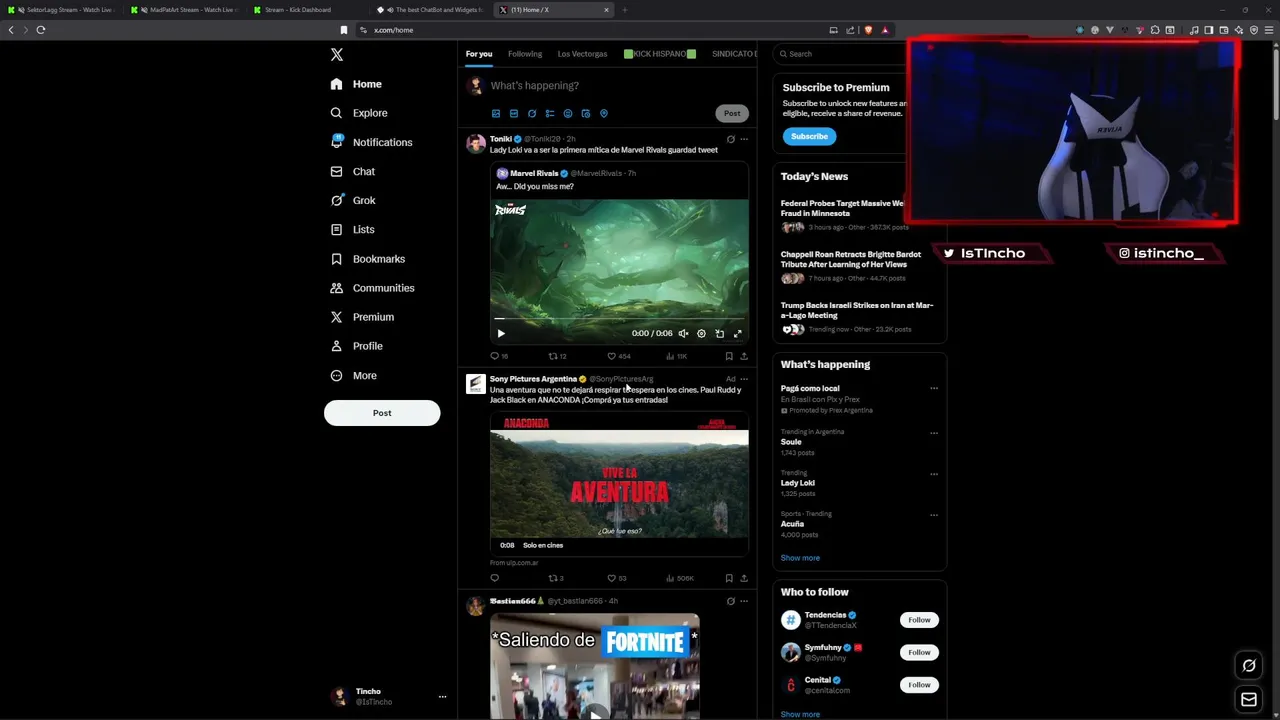1280x720 pixels.
Task: Enter fullscreen on Marvel Rivals video
Action: click(737, 334)
